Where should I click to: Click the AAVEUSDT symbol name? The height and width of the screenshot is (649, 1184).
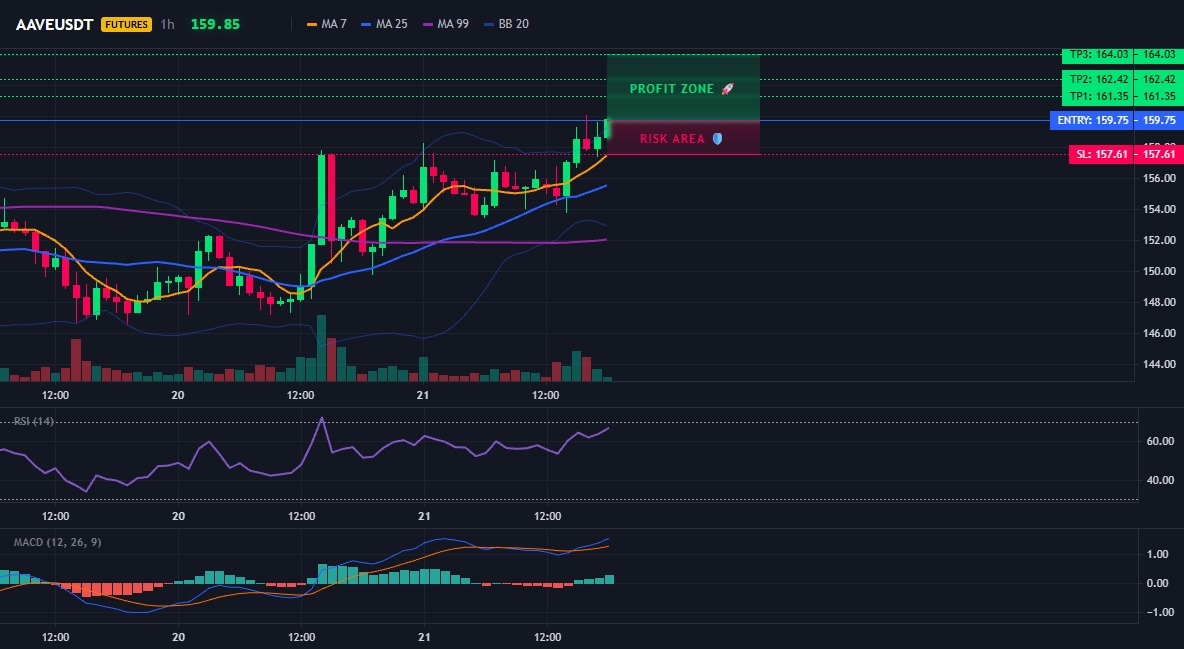(x=54, y=24)
